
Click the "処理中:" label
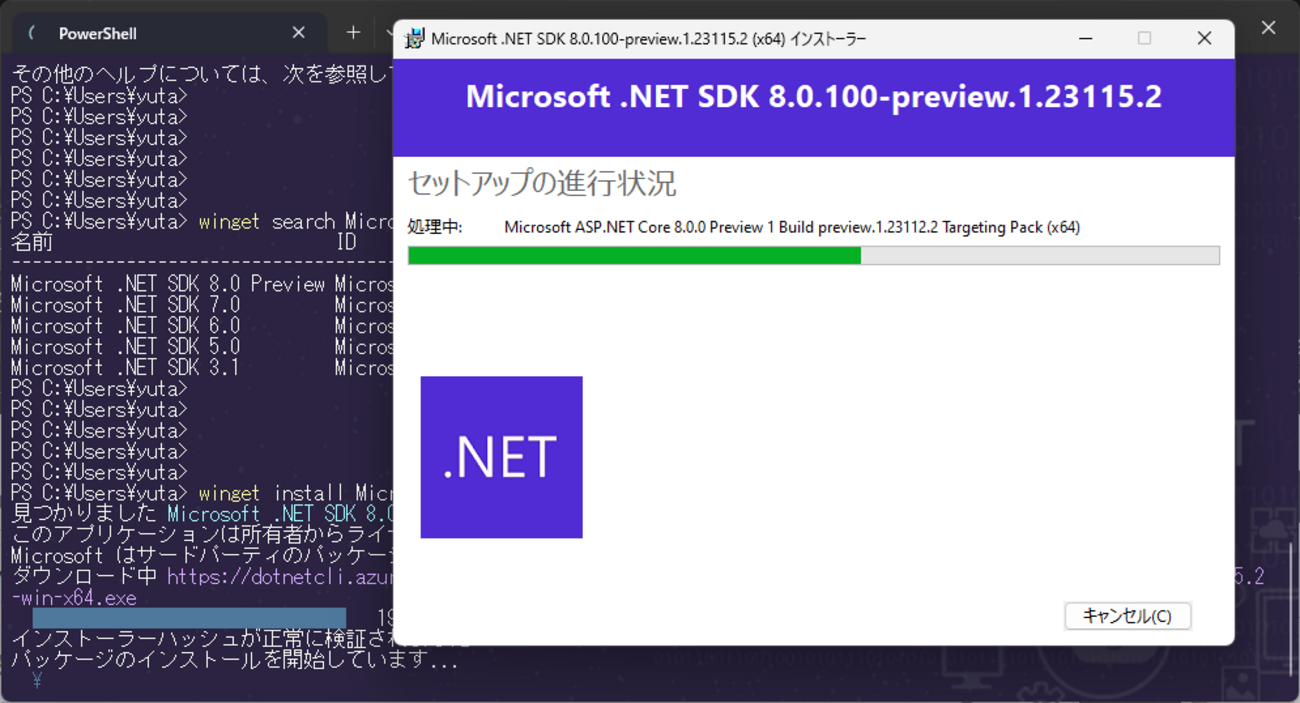[x=435, y=227]
